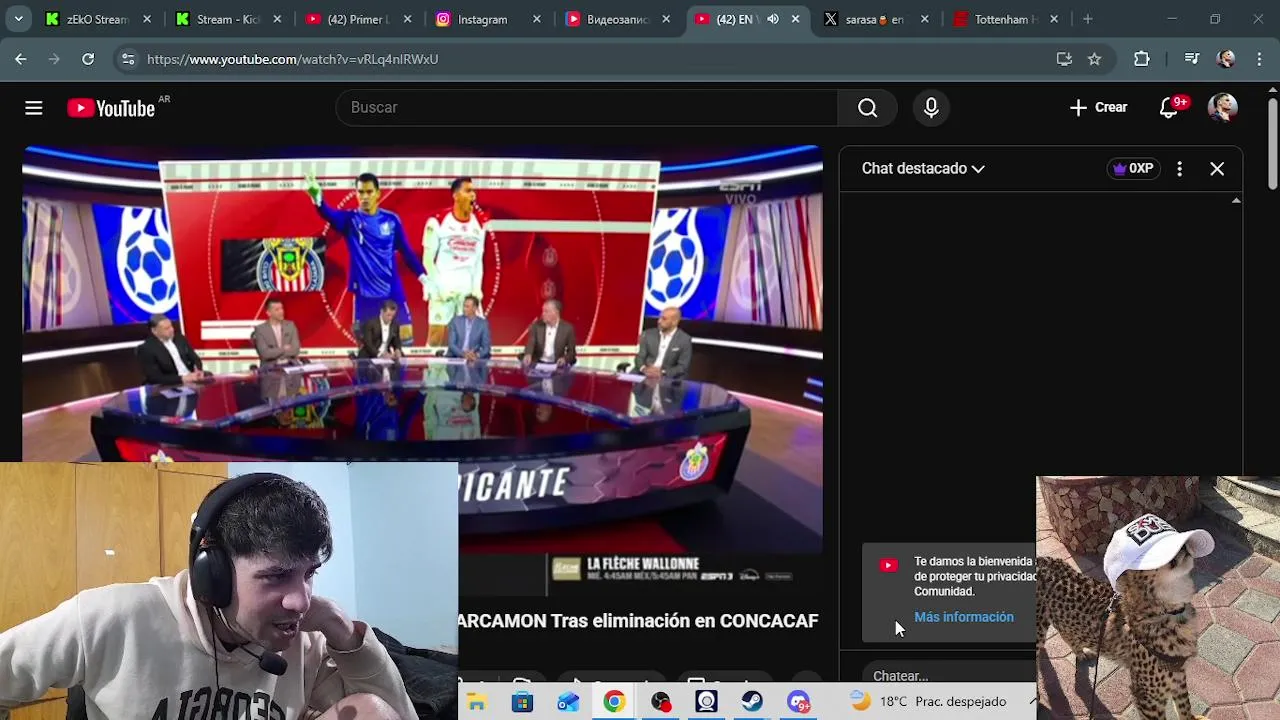Open the media controls icon in toolbar

[1191, 59]
